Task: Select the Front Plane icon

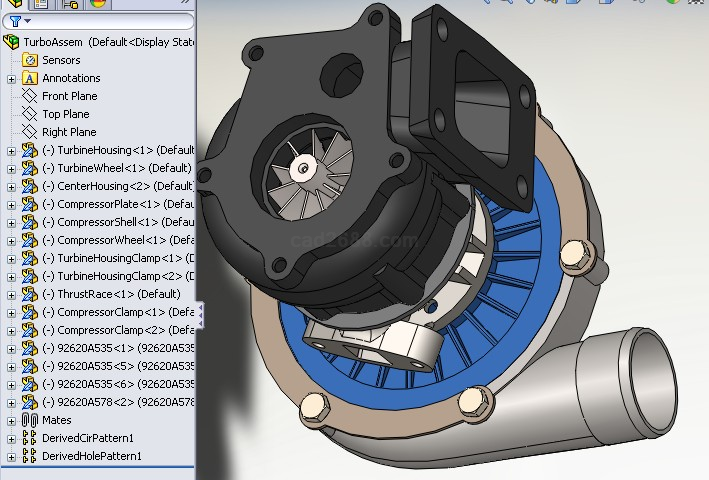Action: point(30,96)
